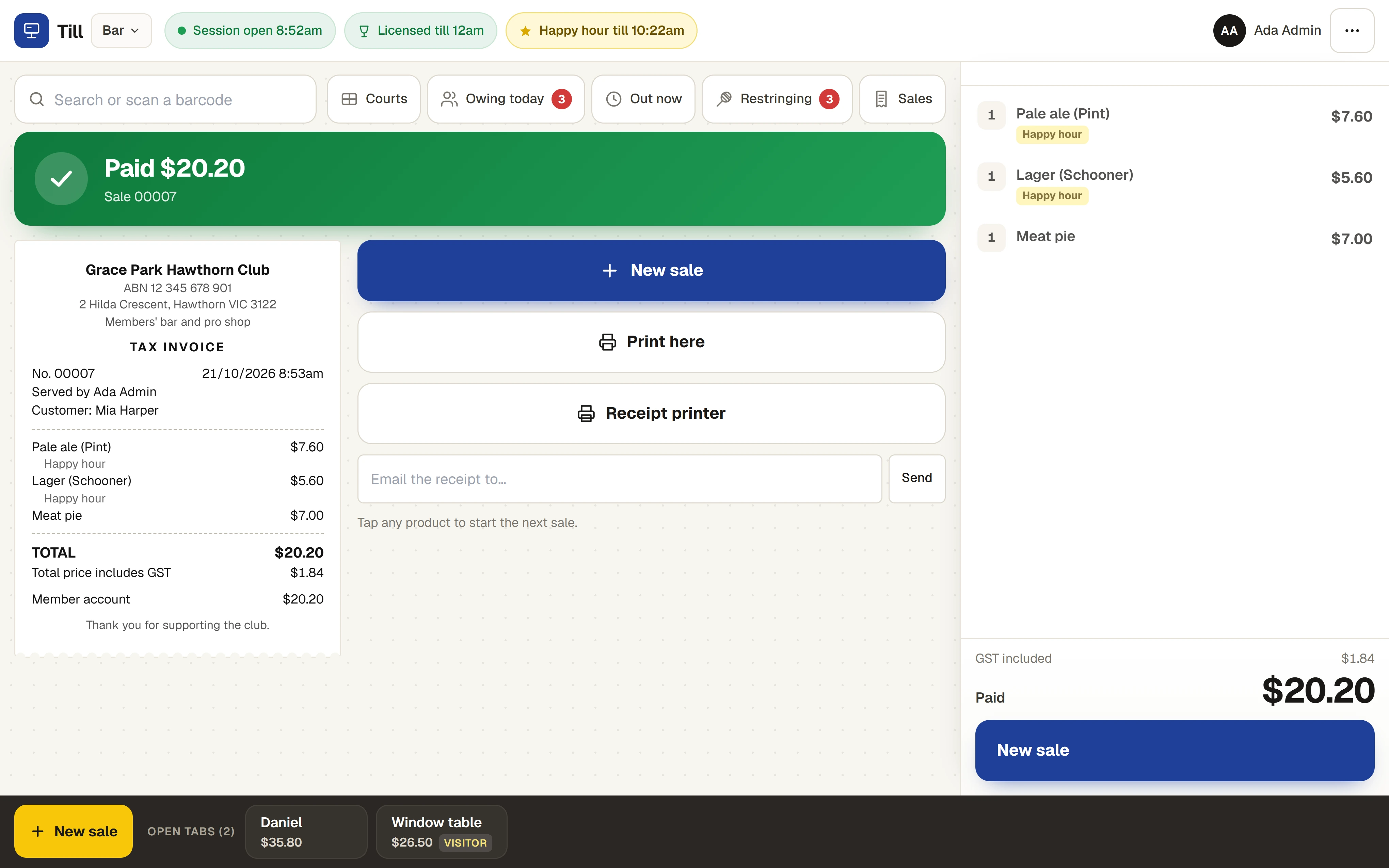Image resolution: width=1389 pixels, height=868 pixels.
Task: Click the yellow New sale button in bottom bar
Action: click(74, 831)
